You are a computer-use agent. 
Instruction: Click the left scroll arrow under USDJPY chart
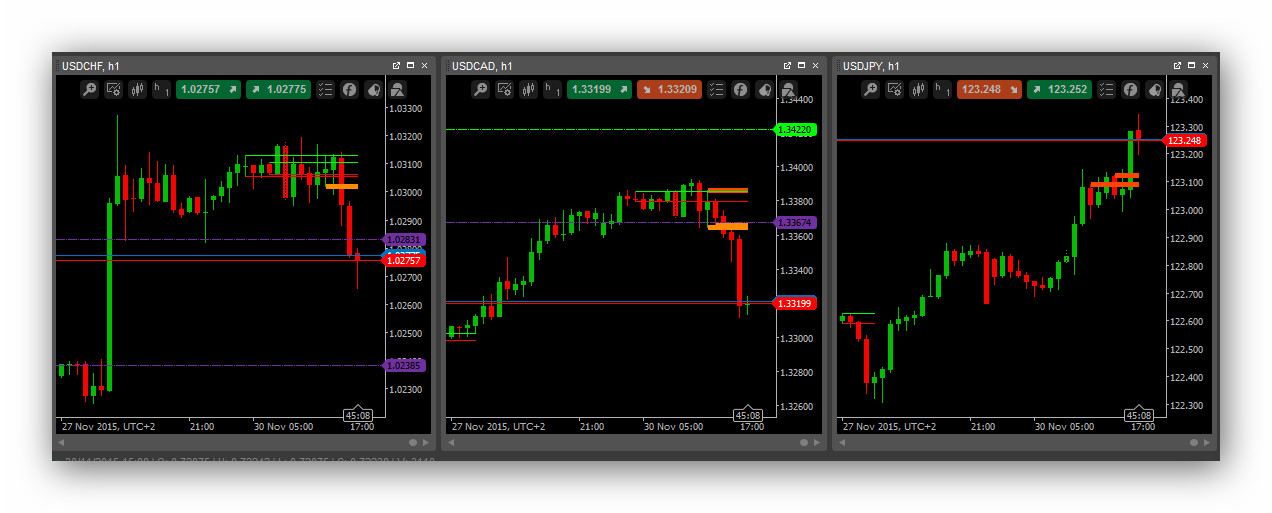click(842, 442)
